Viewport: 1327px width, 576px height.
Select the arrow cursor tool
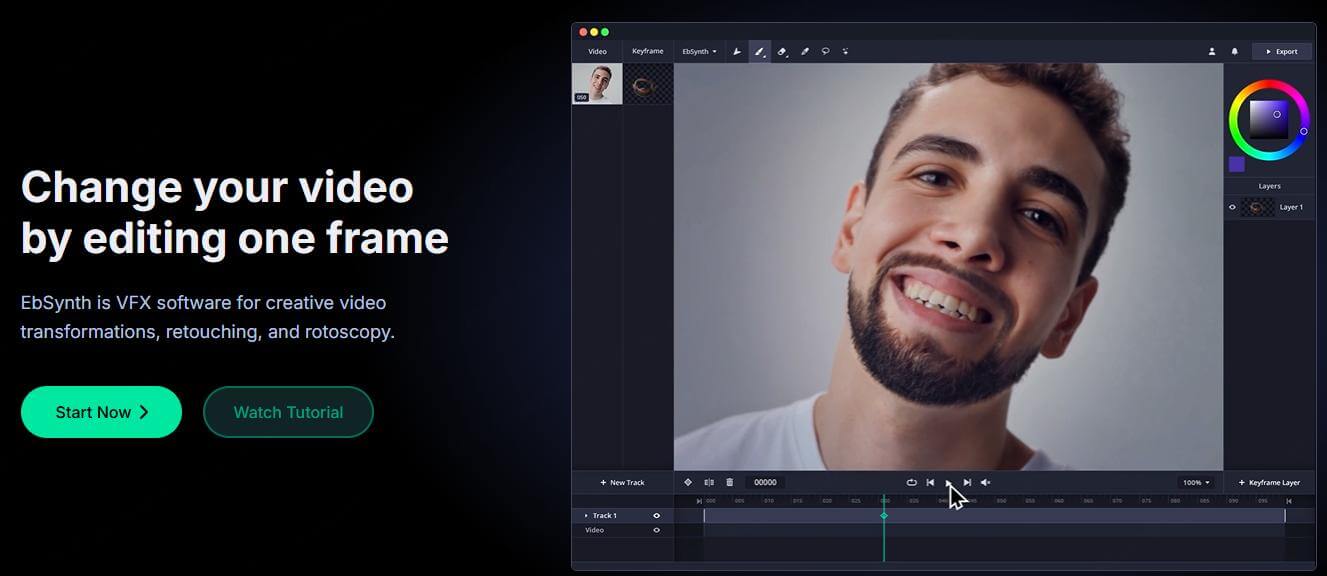[x=737, y=51]
